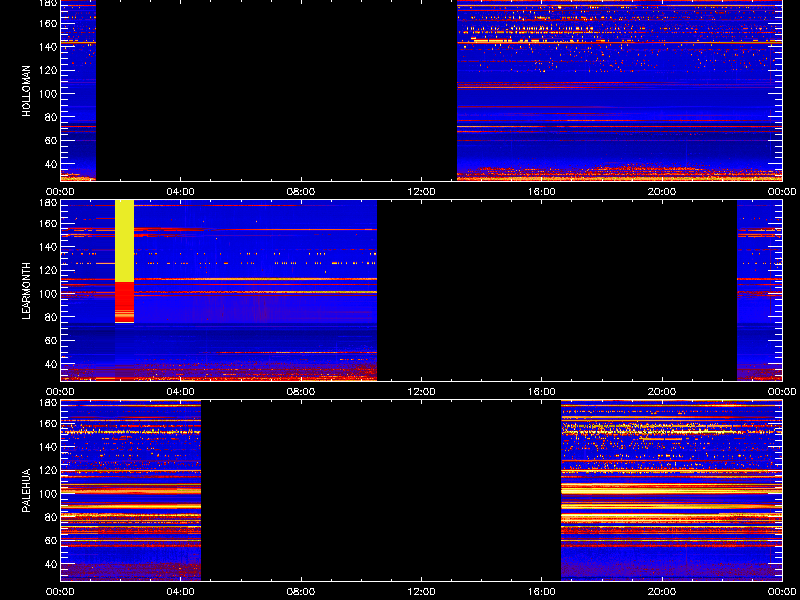Click the yellow saturated block in Learmonth spectrogram
This screenshot has height=600, width=800.
(x=124, y=241)
